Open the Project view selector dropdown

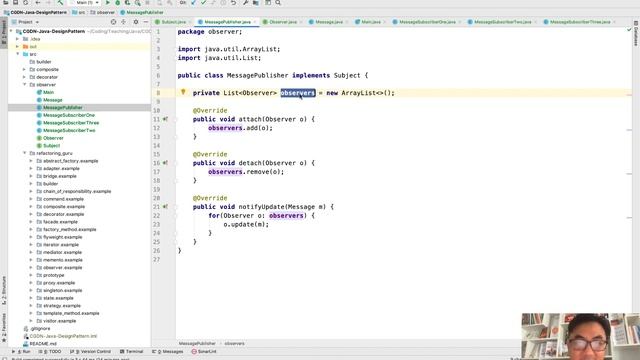coord(25,22)
